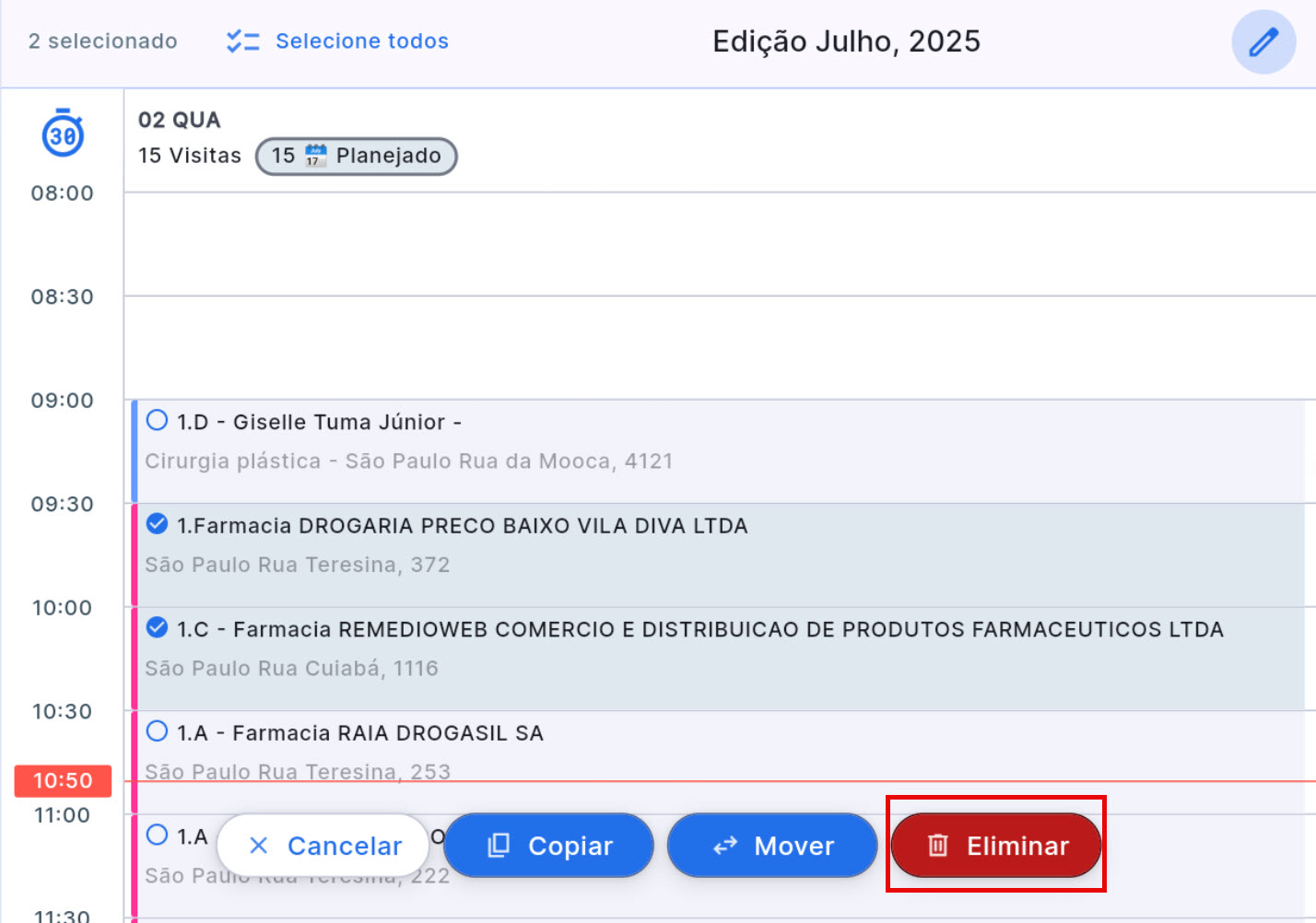The width and height of the screenshot is (1316, 923).
Task: Click the arrows icon on Mover
Action: point(725,846)
